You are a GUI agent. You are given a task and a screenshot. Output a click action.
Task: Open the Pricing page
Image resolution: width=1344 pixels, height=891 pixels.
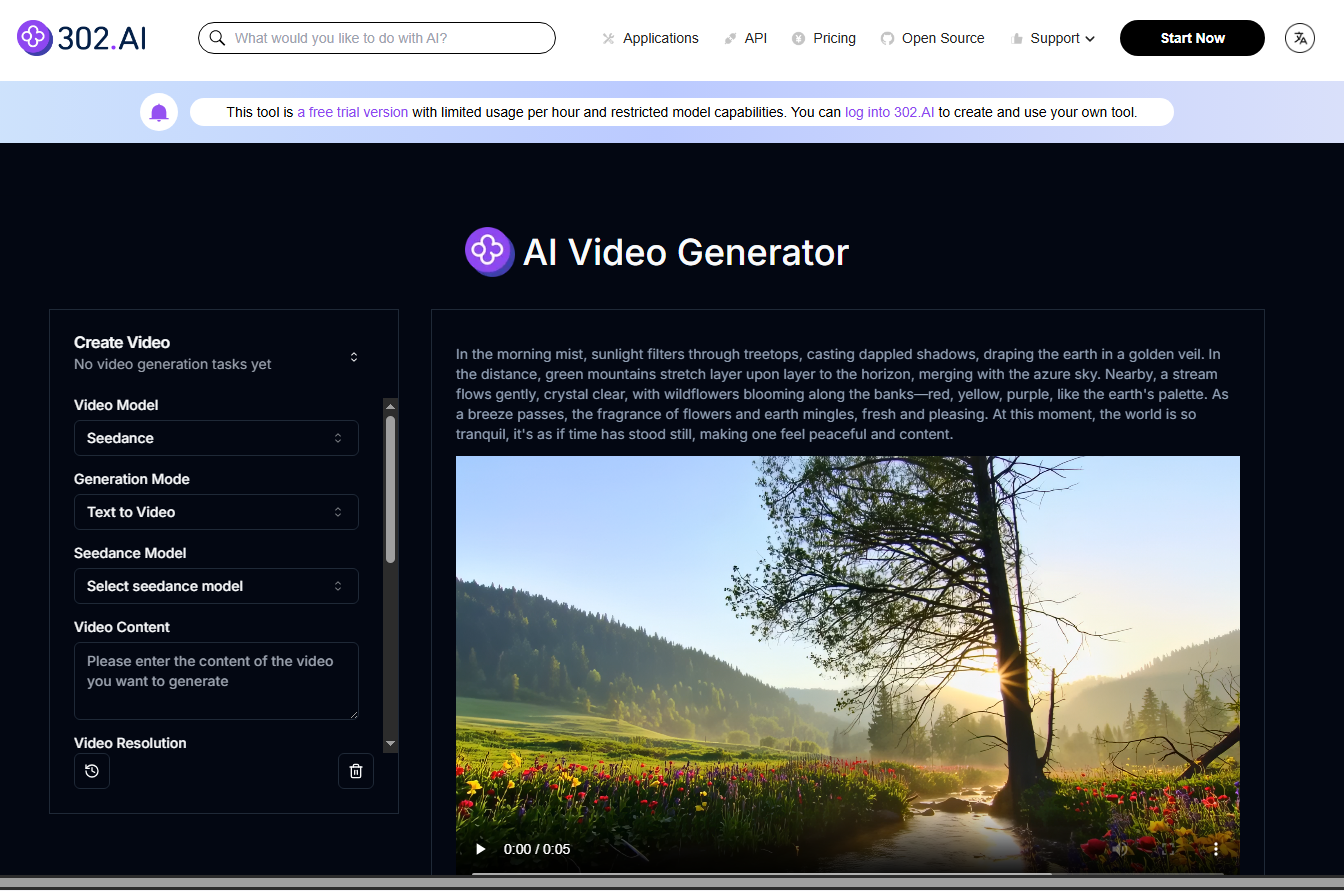tap(824, 38)
